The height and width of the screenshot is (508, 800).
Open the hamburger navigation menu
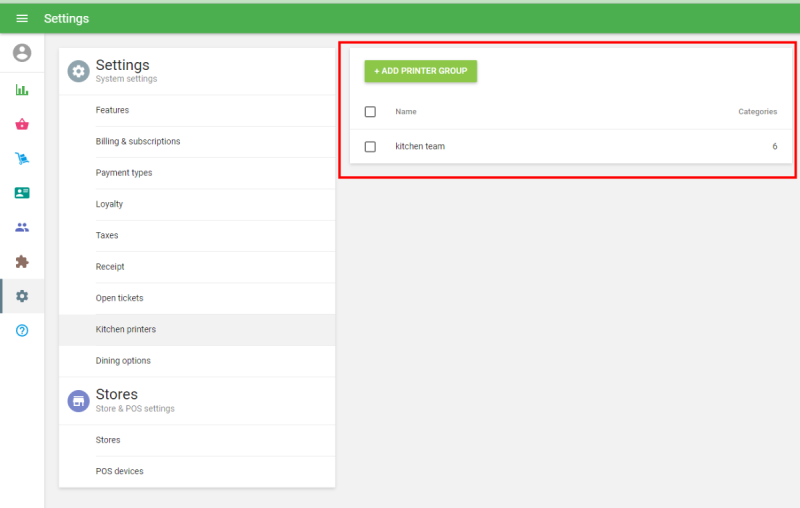(22, 19)
